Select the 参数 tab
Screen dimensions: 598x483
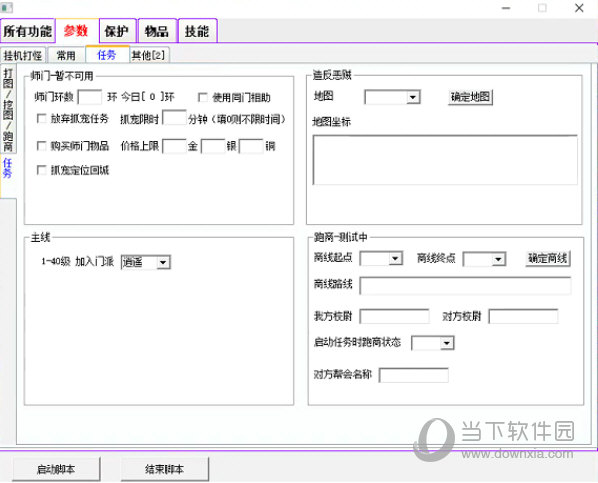(x=76, y=31)
